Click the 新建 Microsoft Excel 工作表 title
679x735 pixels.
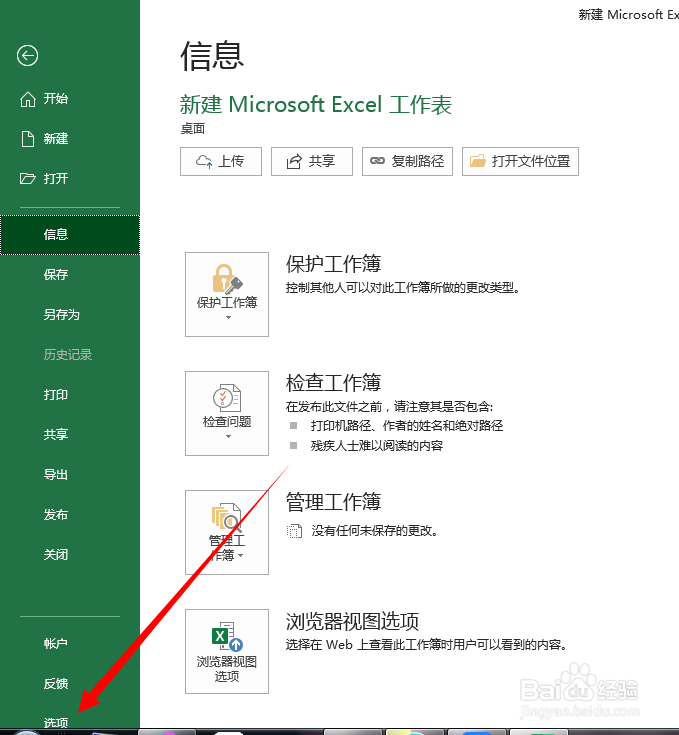coord(316,105)
